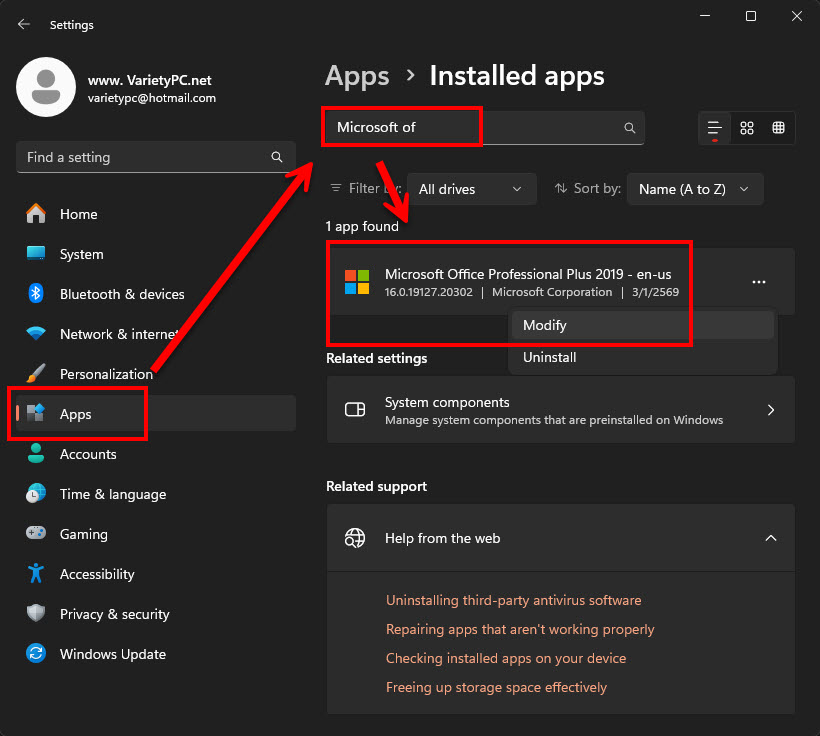Click the Network wifi icon
820x736 pixels.
[x=36, y=334]
